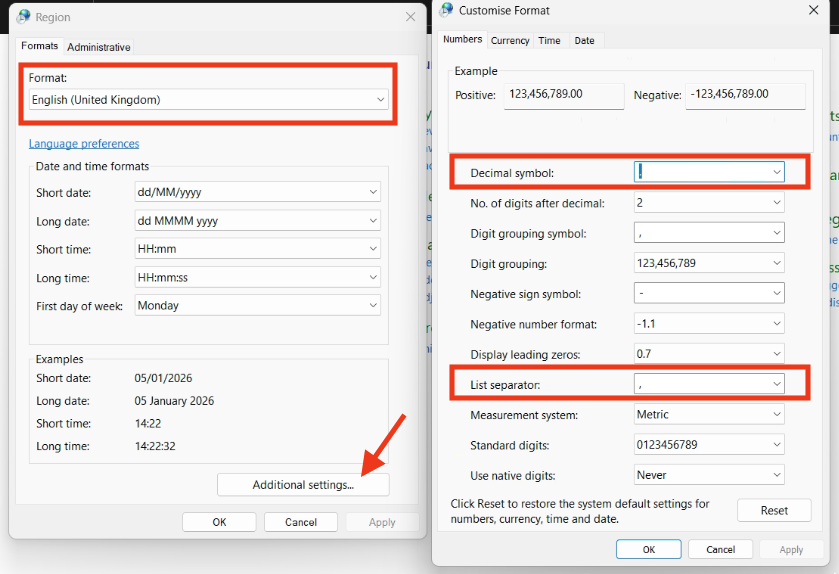Viewport: 839px width, 574px height.
Task: Open the Time tab
Action: [549, 41]
